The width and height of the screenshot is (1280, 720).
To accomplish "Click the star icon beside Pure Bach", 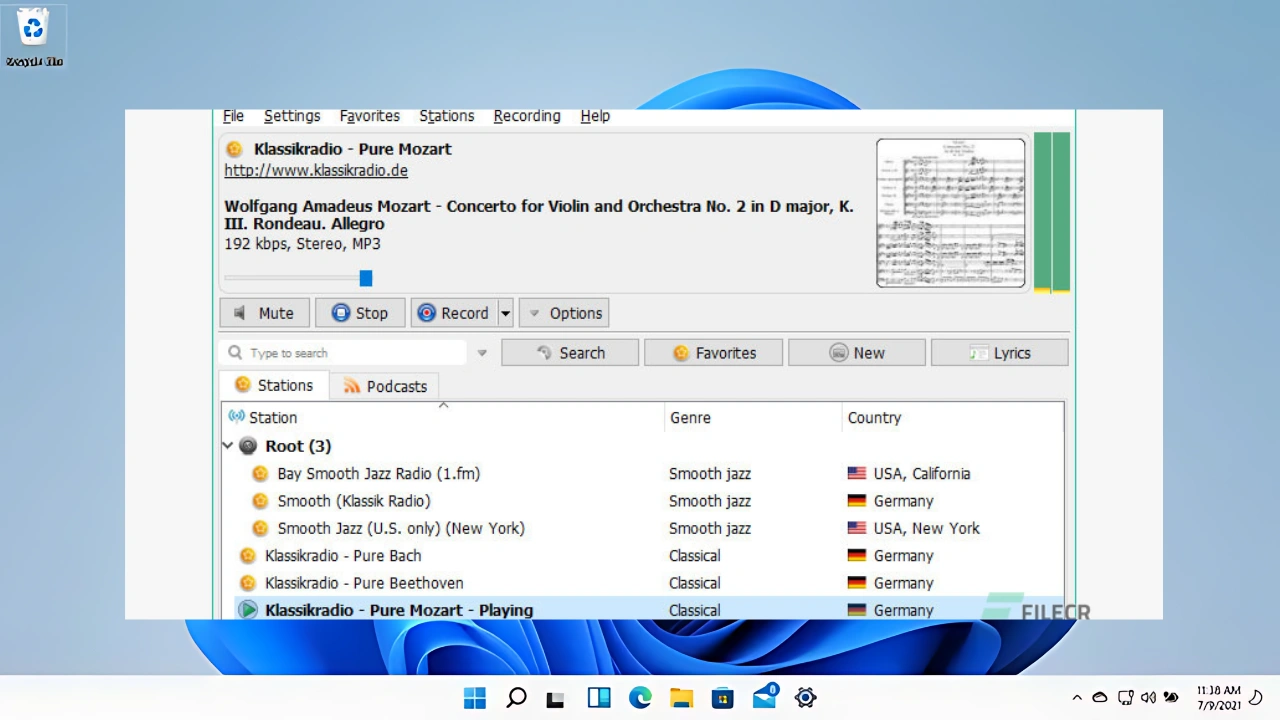I will point(248,556).
